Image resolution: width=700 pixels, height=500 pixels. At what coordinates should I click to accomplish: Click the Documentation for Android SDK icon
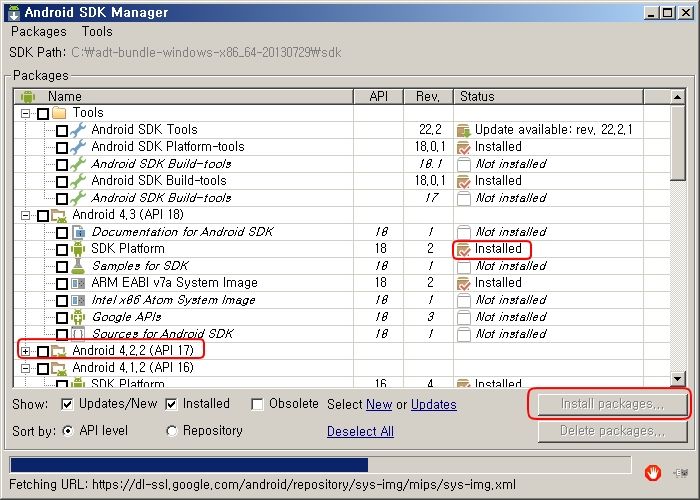tap(78, 232)
